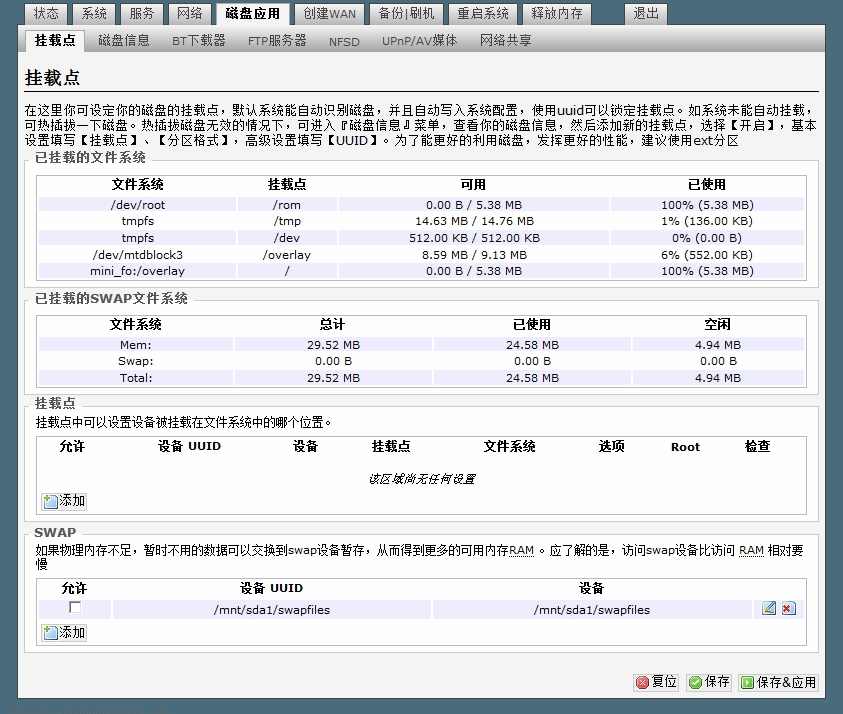843x714 pixels.
Task: Click the 复位 reset button
Action: [656, 682]
